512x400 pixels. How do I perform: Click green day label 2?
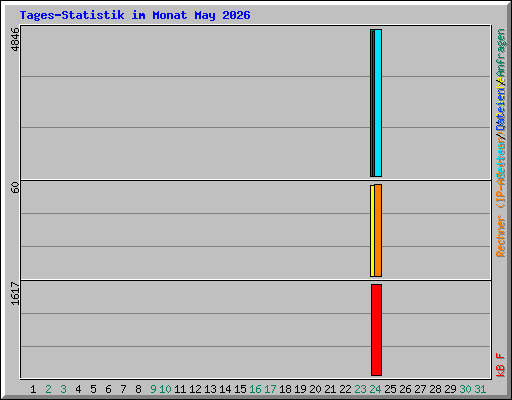coord(48,389)
